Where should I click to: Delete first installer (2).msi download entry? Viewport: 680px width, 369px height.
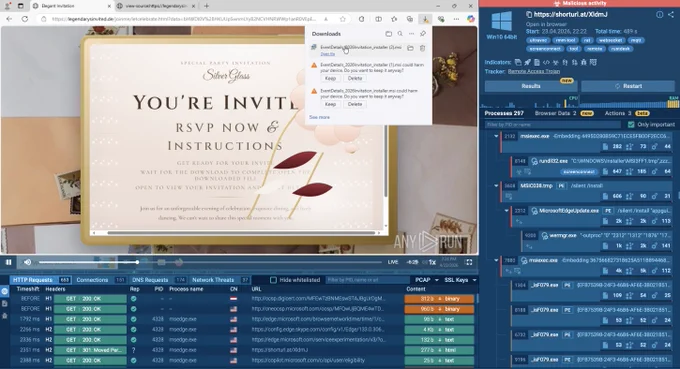tap(422, 48)
